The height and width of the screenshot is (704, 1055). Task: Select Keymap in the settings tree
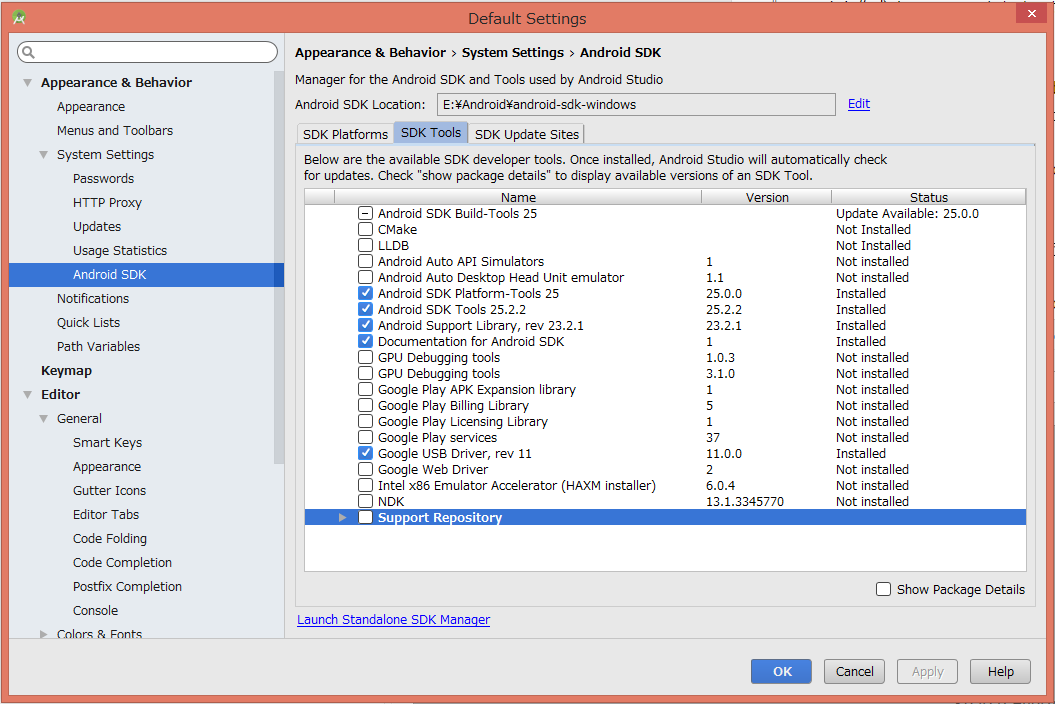tap(66, 370)
